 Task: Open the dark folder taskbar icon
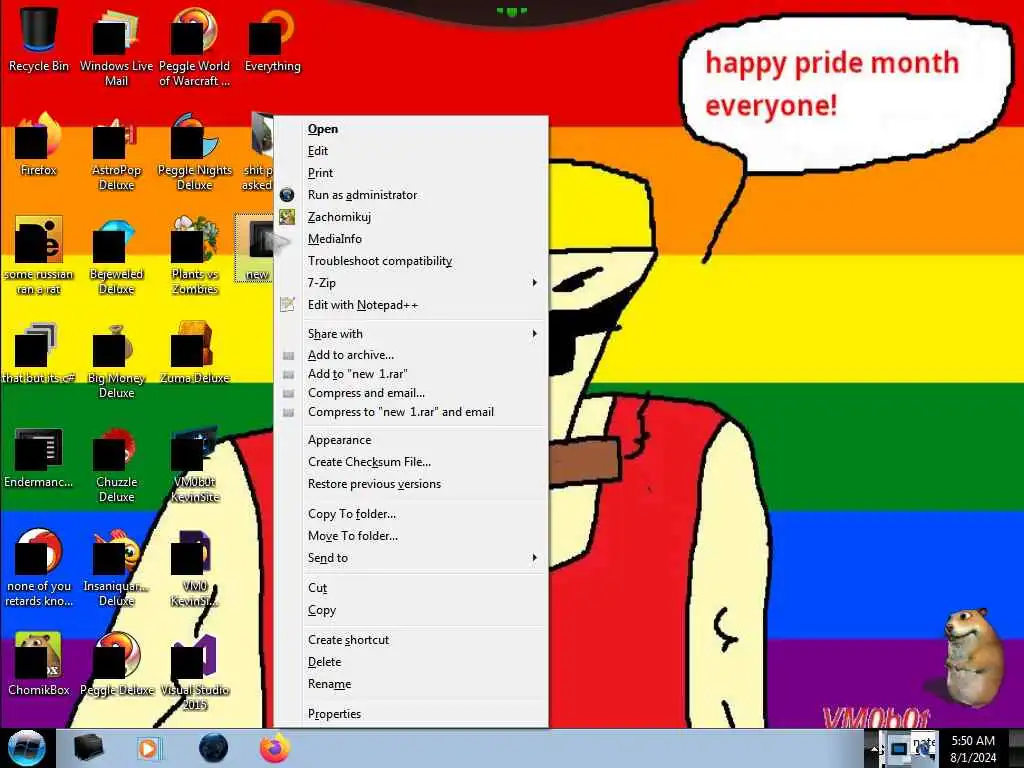click(89, 748)
